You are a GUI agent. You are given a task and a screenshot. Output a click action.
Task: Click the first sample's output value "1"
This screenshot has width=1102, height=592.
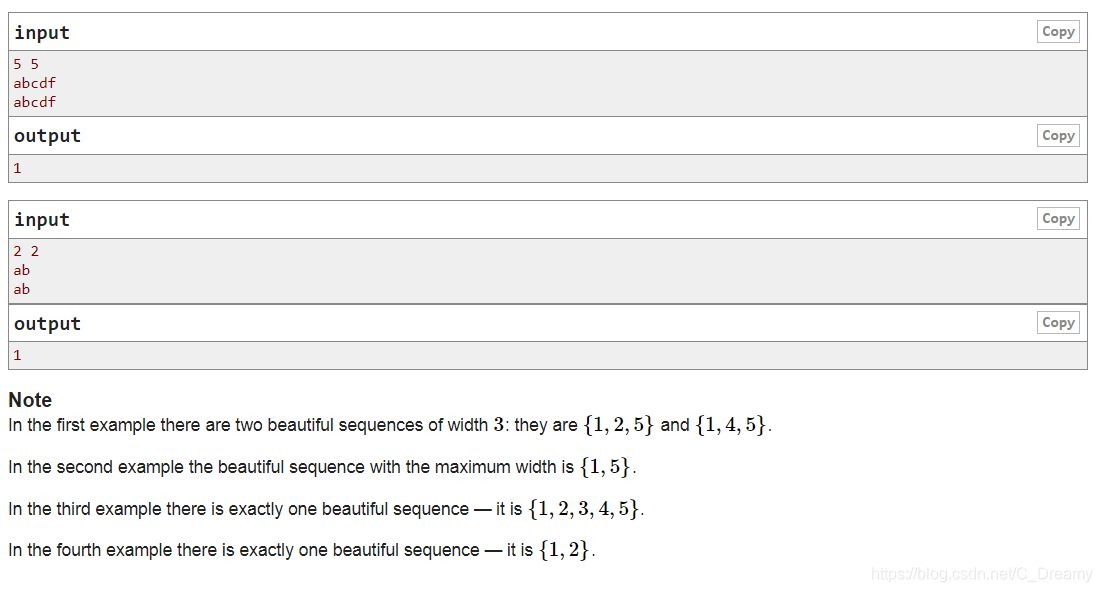coord(17,167)
